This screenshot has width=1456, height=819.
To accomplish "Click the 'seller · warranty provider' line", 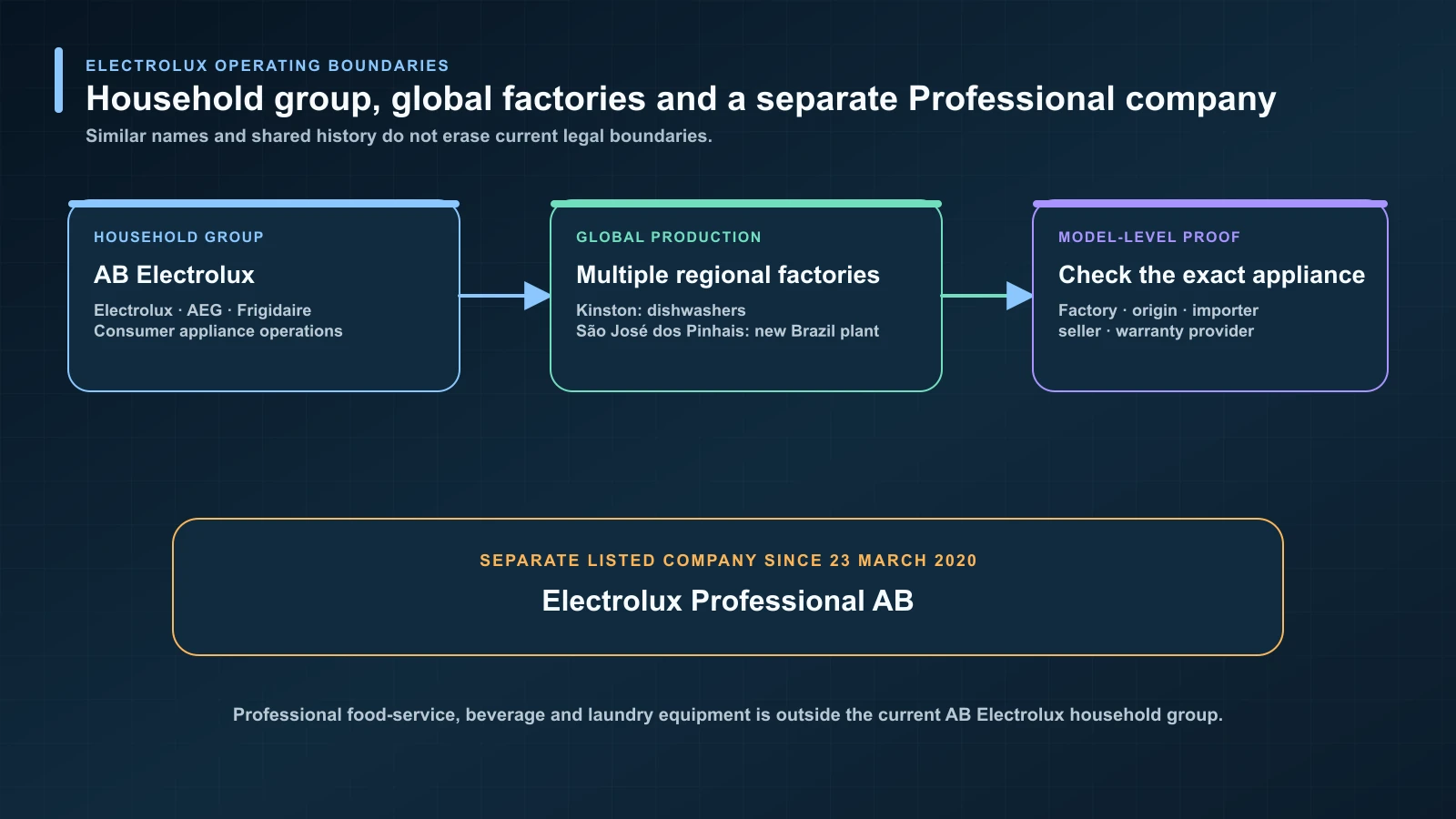I will coord(1156,331).
